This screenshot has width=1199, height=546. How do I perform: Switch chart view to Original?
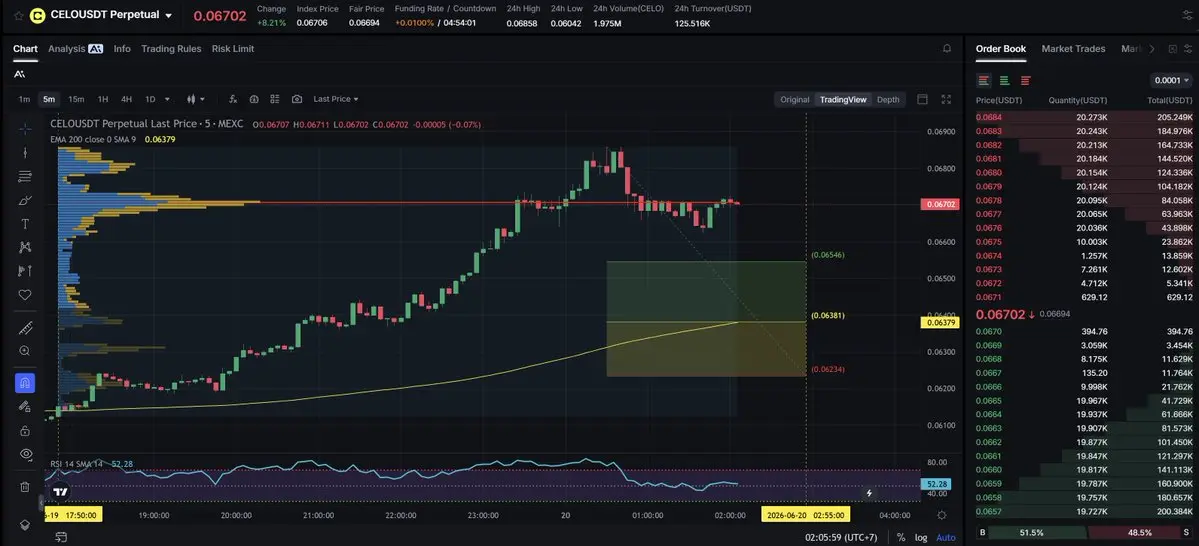point(794,99)
